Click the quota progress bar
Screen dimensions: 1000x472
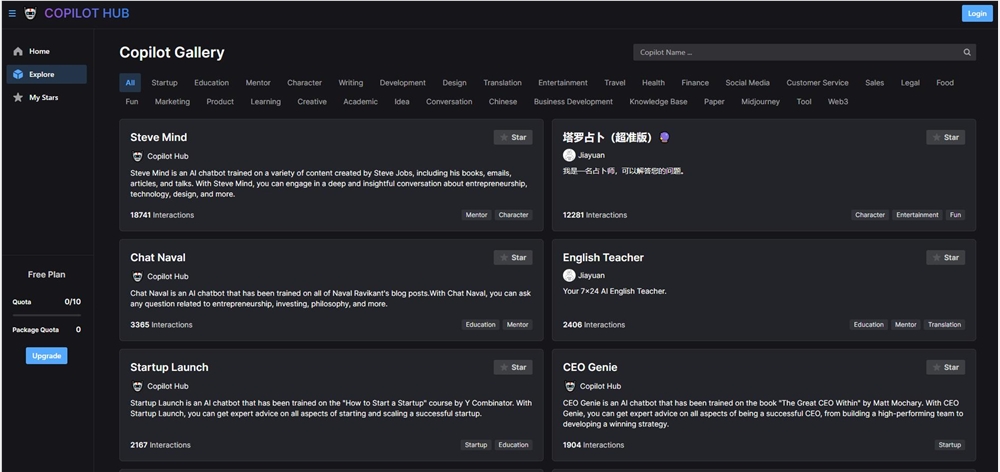click(47, 315)
